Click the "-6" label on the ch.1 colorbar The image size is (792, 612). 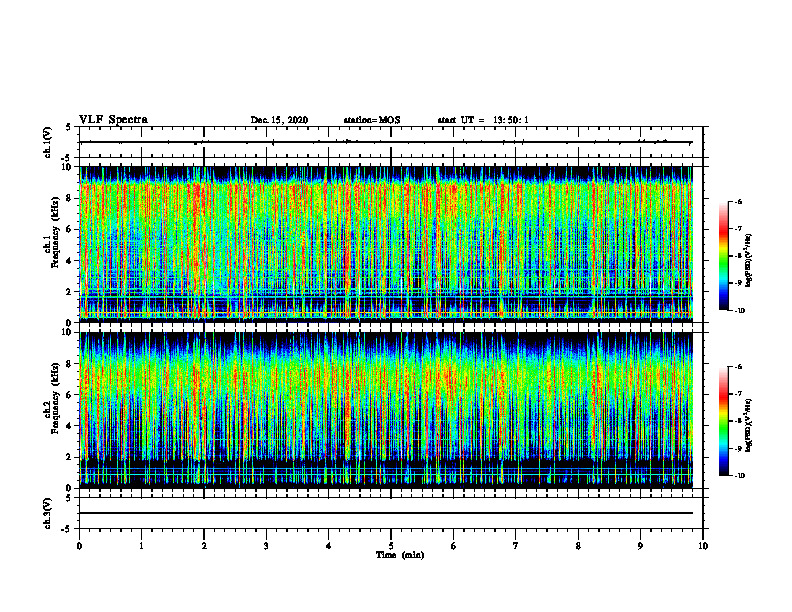point(738,202)
